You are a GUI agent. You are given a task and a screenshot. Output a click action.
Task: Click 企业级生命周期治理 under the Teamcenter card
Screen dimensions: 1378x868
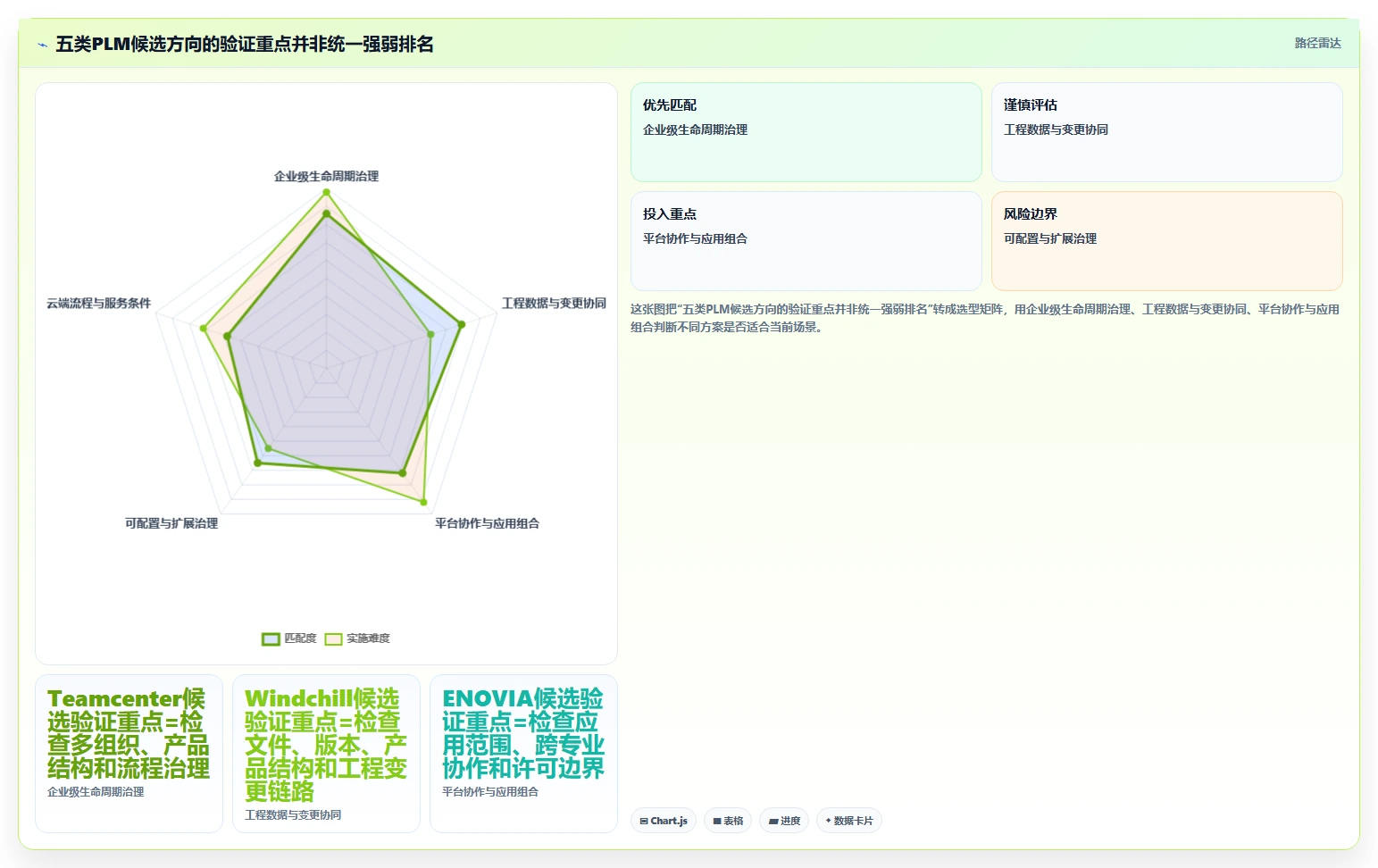click(96, 792)
